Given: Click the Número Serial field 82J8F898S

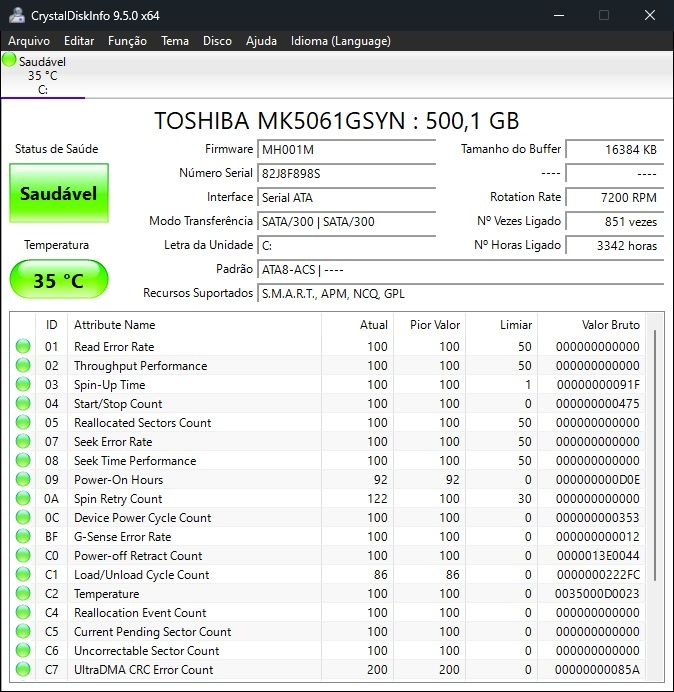Looking at the screenshot, I should [x=346, y=173].
